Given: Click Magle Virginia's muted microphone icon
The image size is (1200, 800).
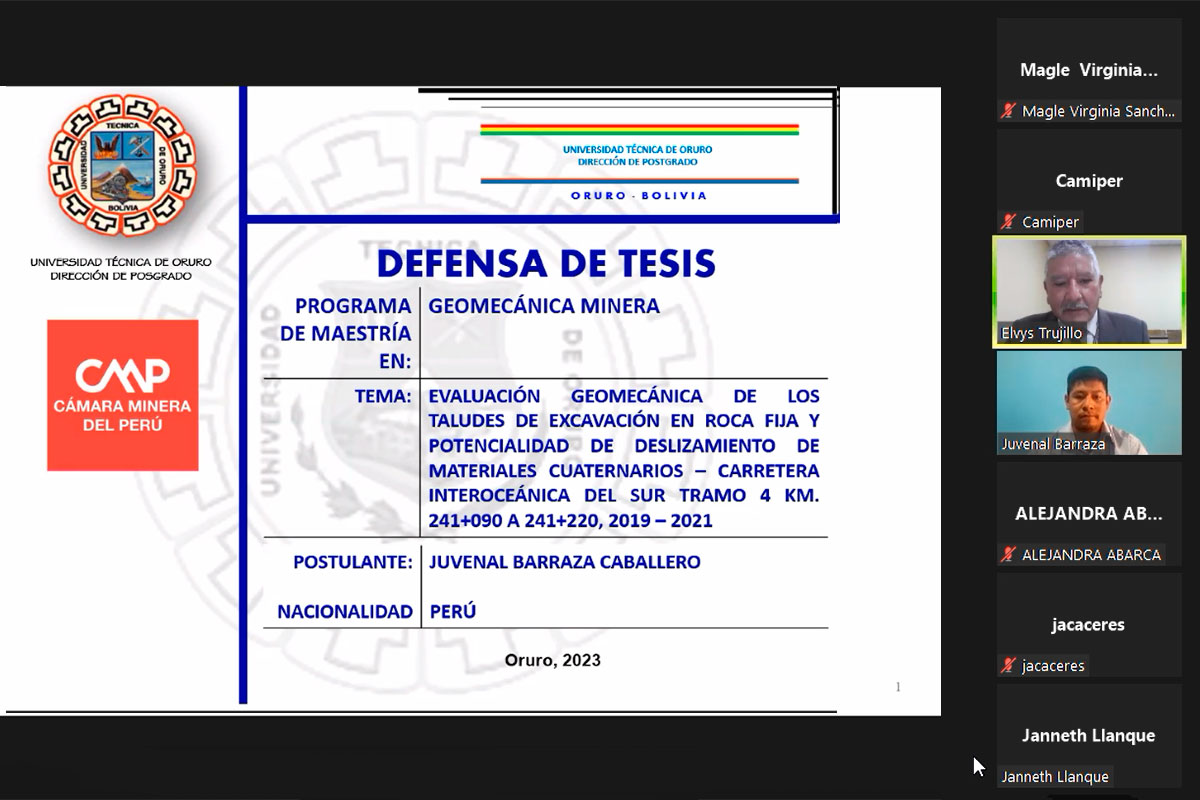Looking at the screenshot, I should [1008, 111].
